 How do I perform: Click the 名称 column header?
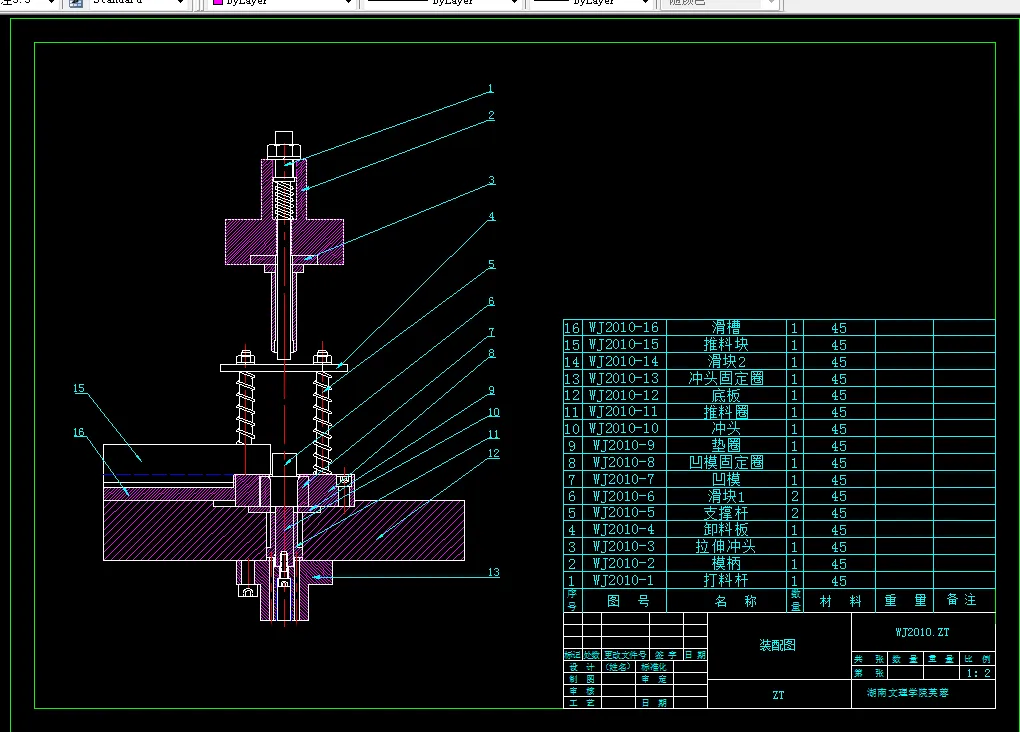click(x=735, y=601)
